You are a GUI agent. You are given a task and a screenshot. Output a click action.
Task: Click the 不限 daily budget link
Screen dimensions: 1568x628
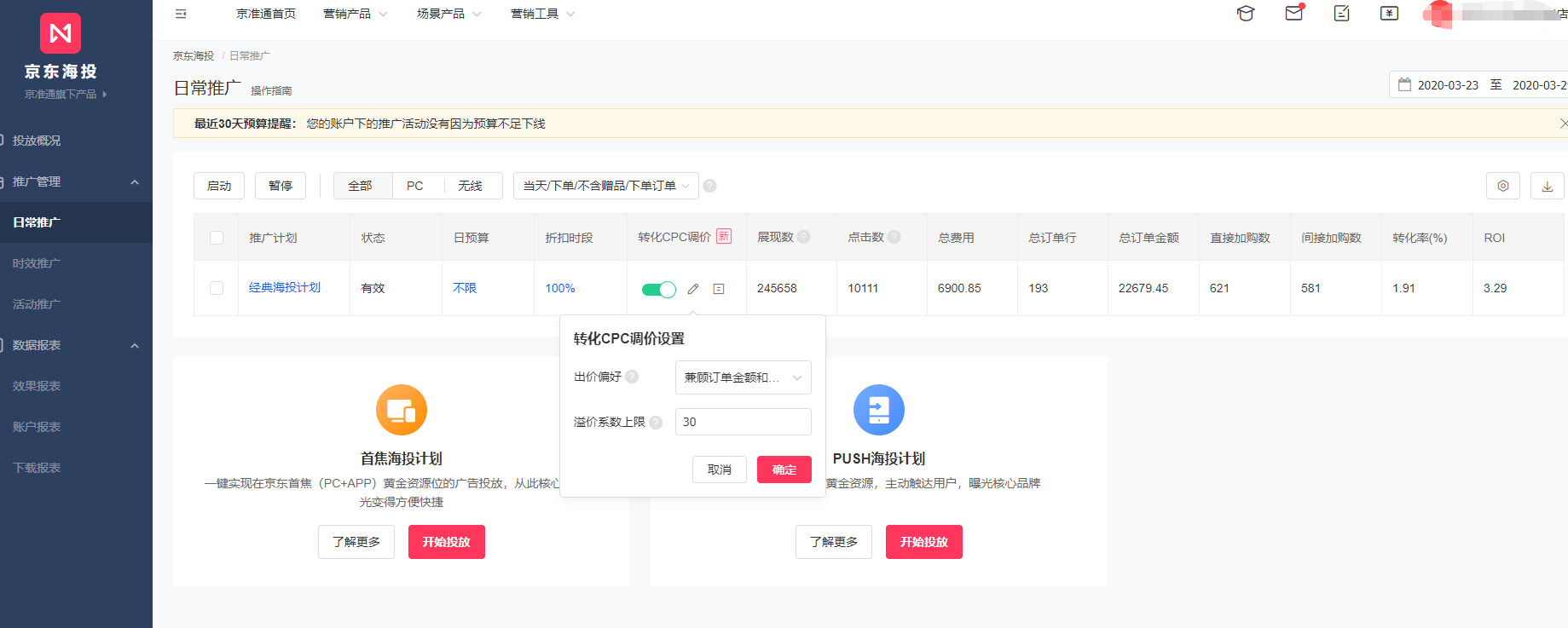pos(465,288)
